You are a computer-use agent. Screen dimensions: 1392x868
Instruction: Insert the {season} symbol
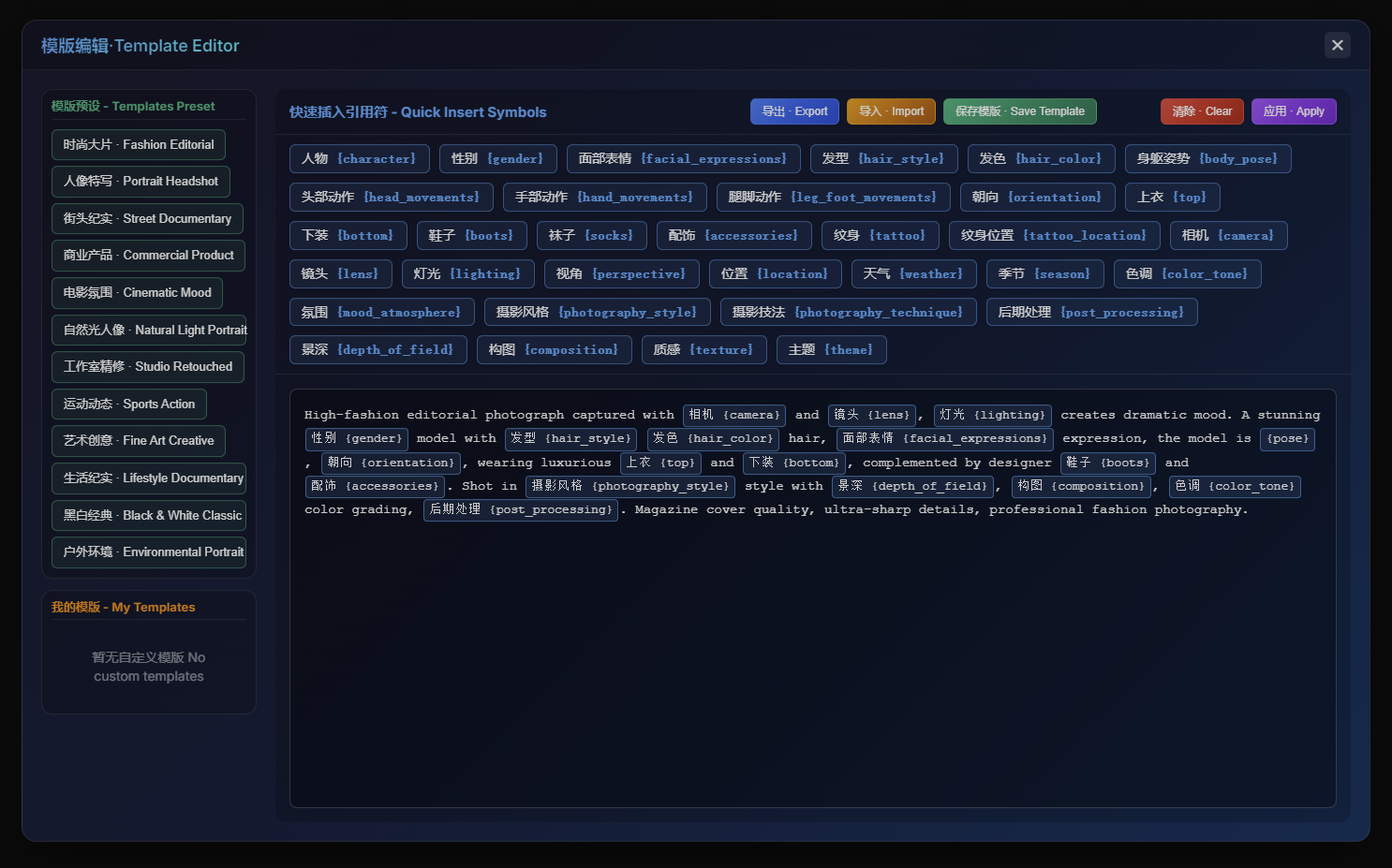pyautogui.click(x=1045, y=274)
